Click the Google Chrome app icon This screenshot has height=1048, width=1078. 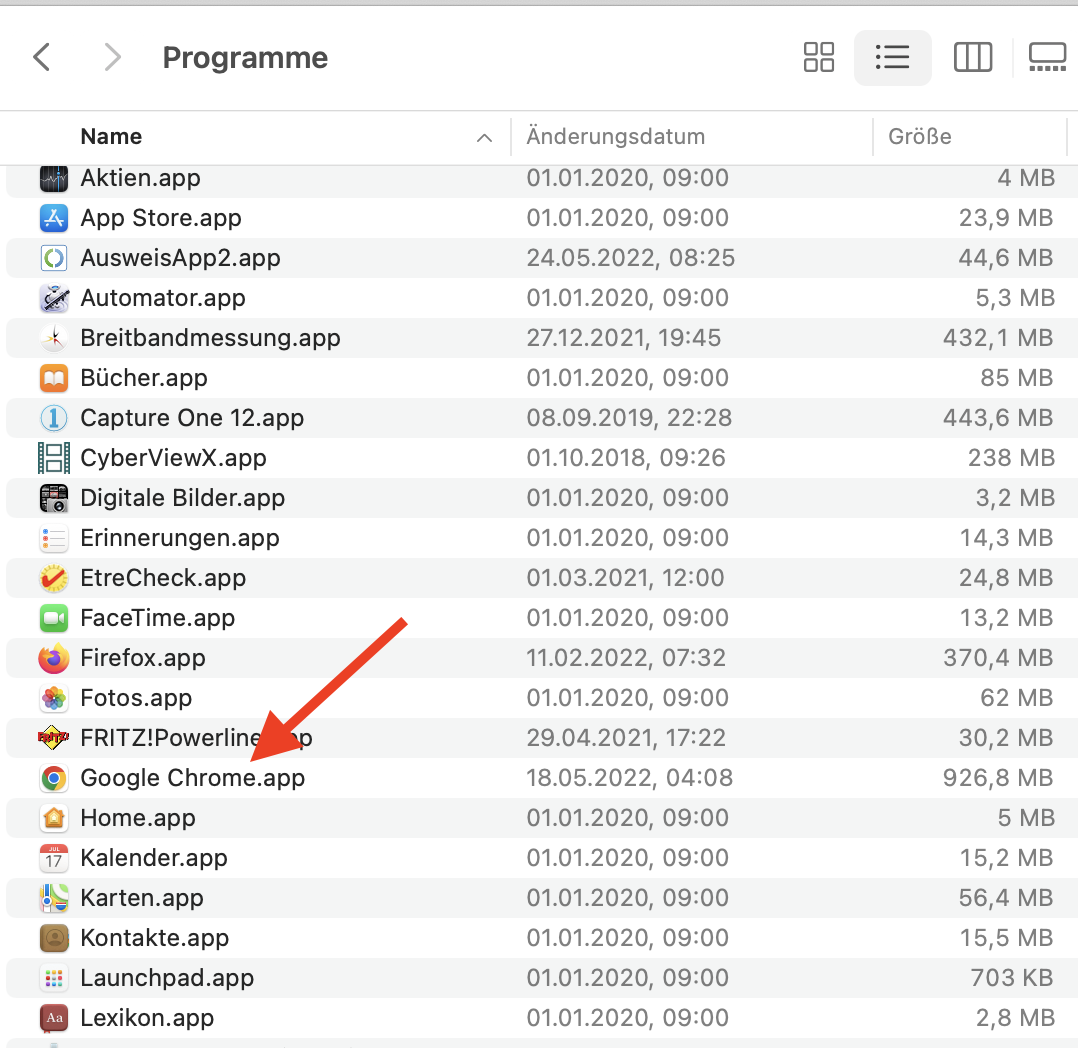tap(53, 778)
